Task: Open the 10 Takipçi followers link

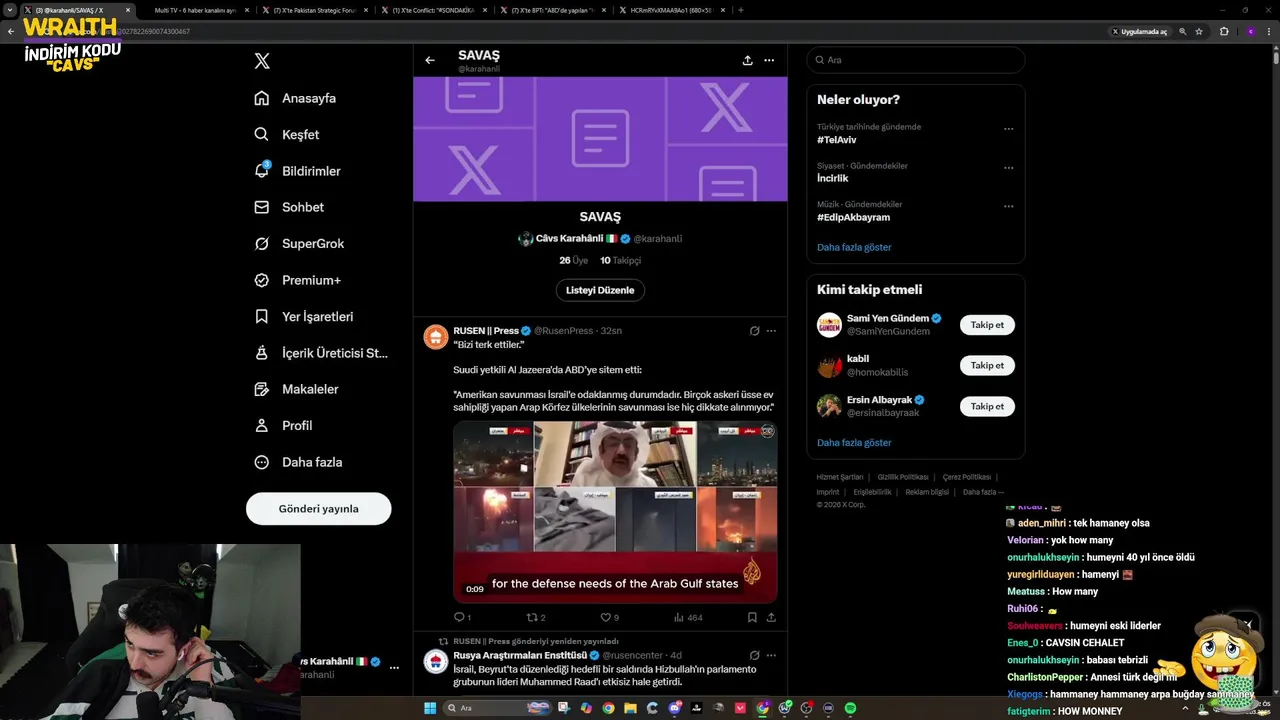Action: click(x=620, y=260)
